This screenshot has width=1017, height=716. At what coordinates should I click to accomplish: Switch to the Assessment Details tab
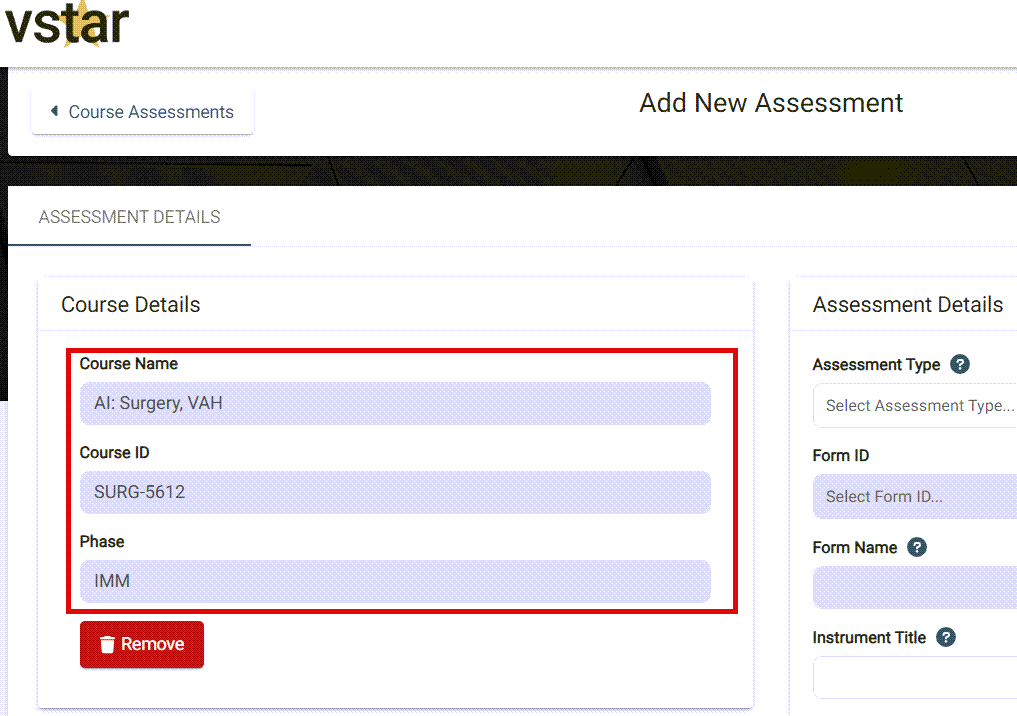(x=129, y=217)
